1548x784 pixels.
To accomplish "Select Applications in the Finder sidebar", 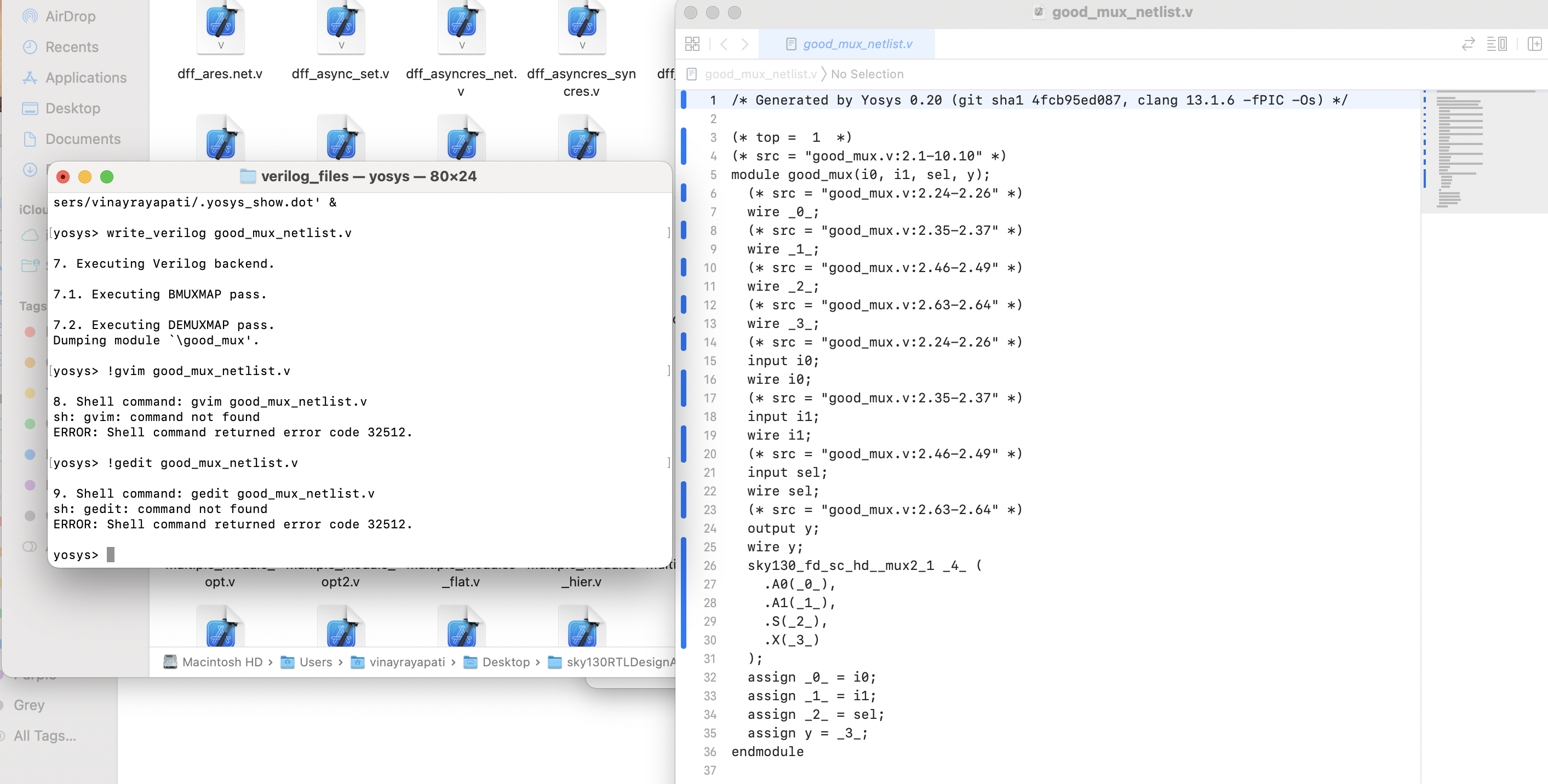I will (85, 78).
